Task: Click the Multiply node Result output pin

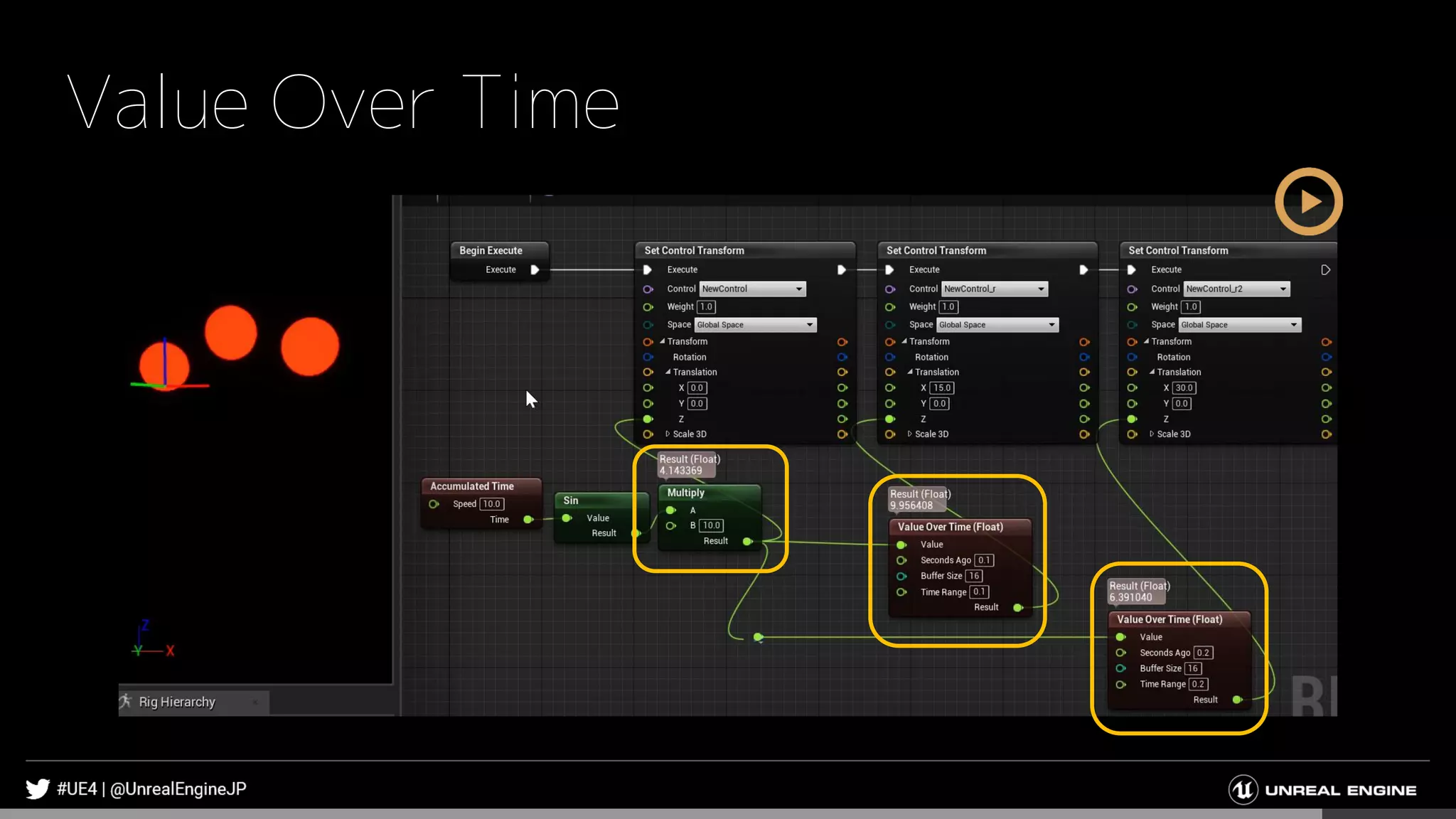Action: (747, 541)
